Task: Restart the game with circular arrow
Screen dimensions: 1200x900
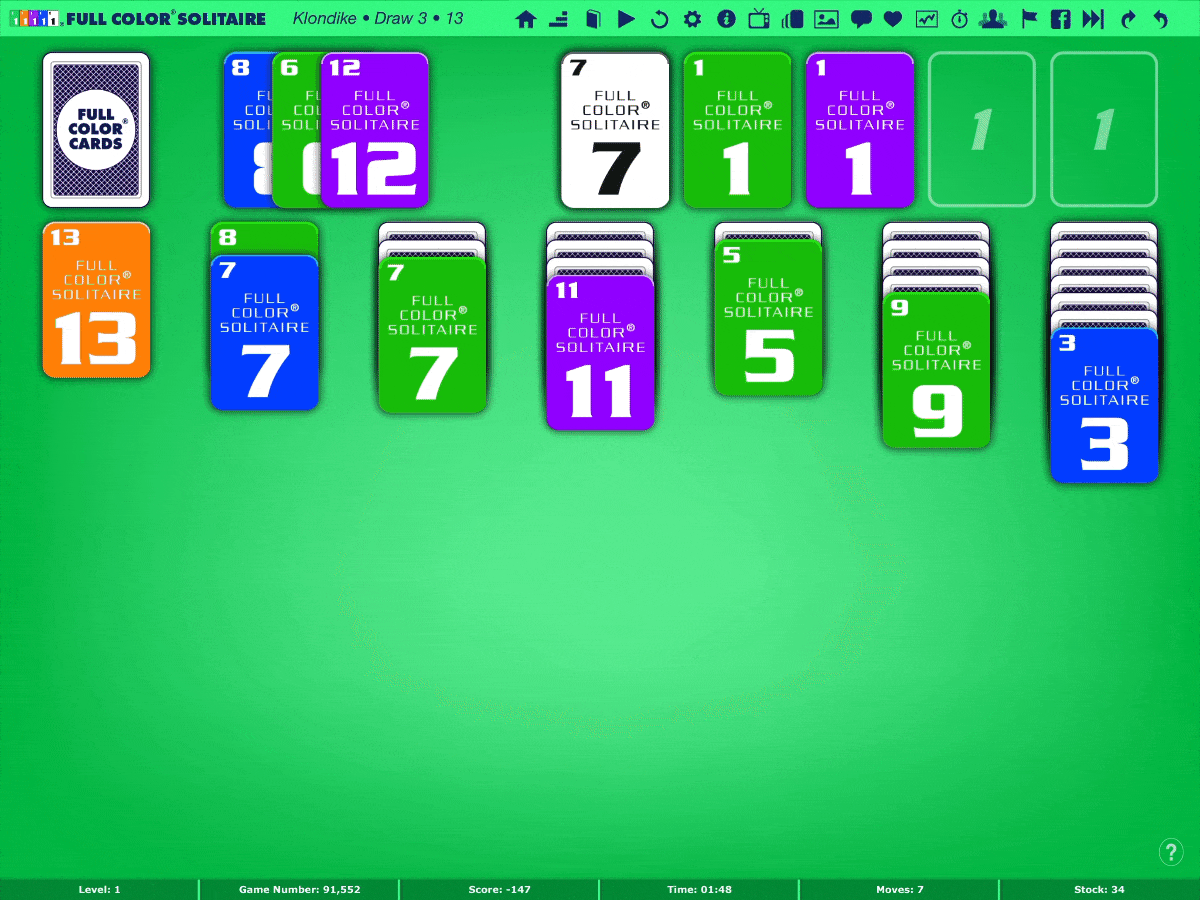Action: click(659, 19)
